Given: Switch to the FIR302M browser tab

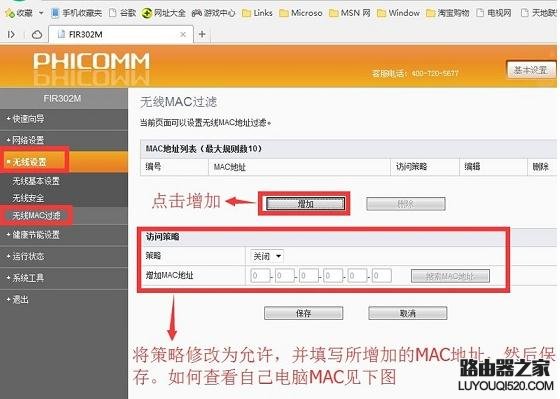Looking at the screenshot, I should coord(121,34).
